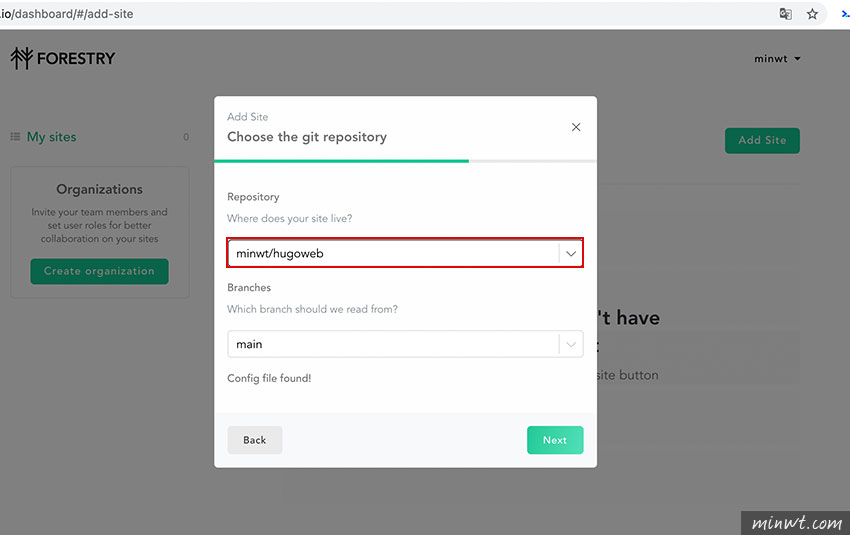Viewport: 850px width, 535px height.
Task: Click the translate page icon in address bar
Action: coord(785,14)
